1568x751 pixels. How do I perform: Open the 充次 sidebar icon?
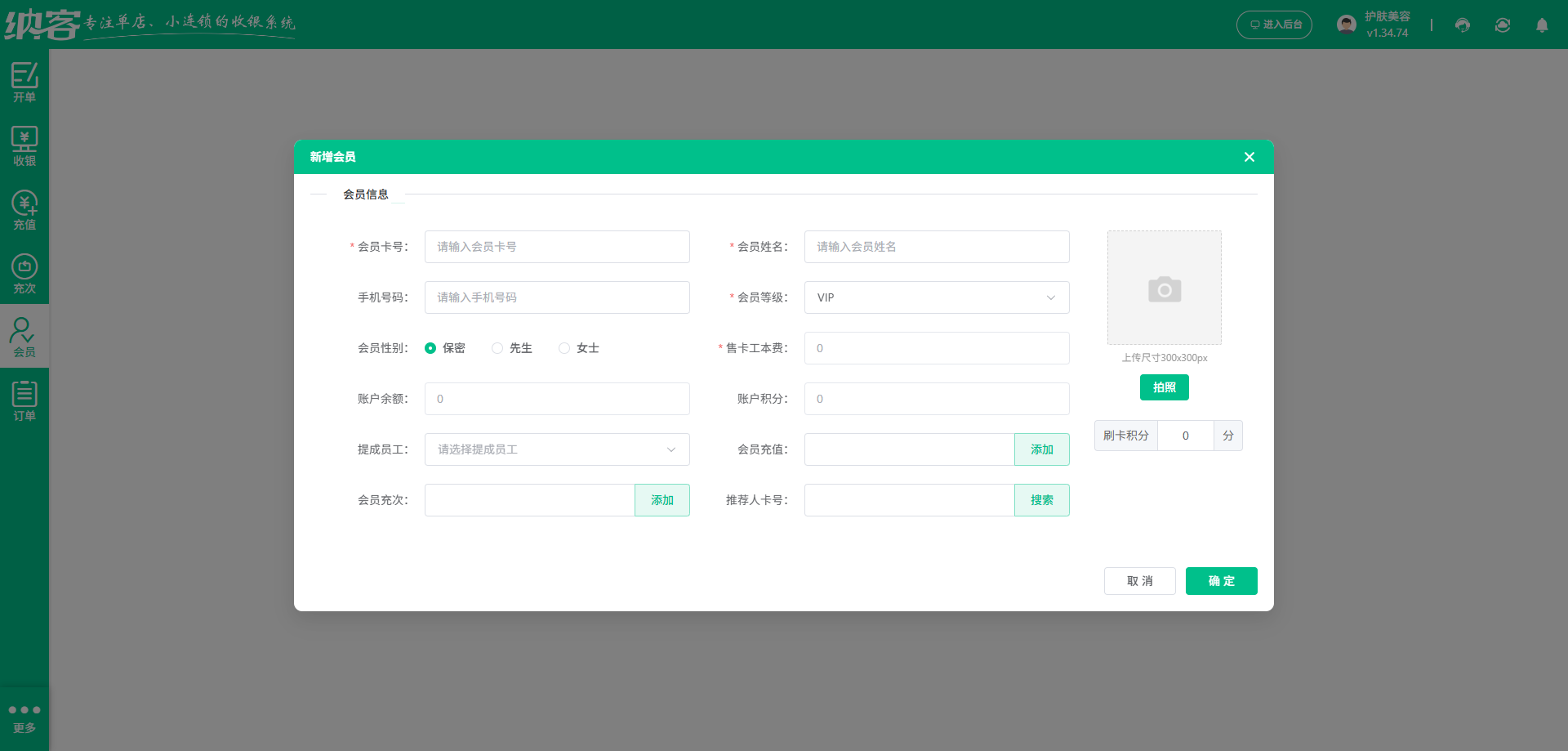[x=24, y=273]
